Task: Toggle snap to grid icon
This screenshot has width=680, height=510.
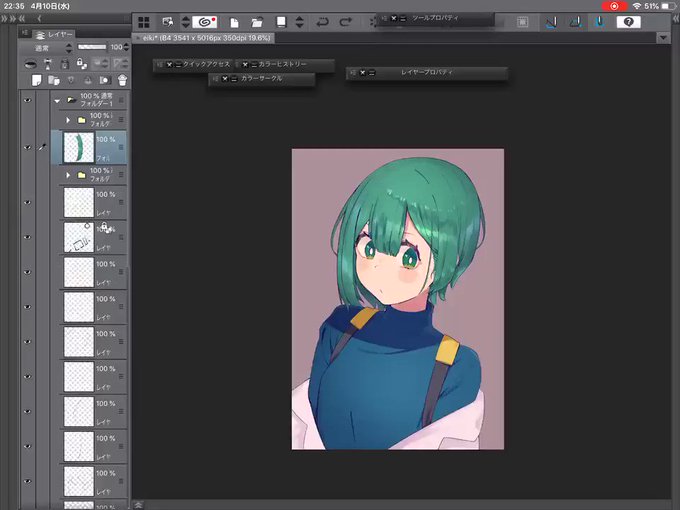Action: pos(600,22)
